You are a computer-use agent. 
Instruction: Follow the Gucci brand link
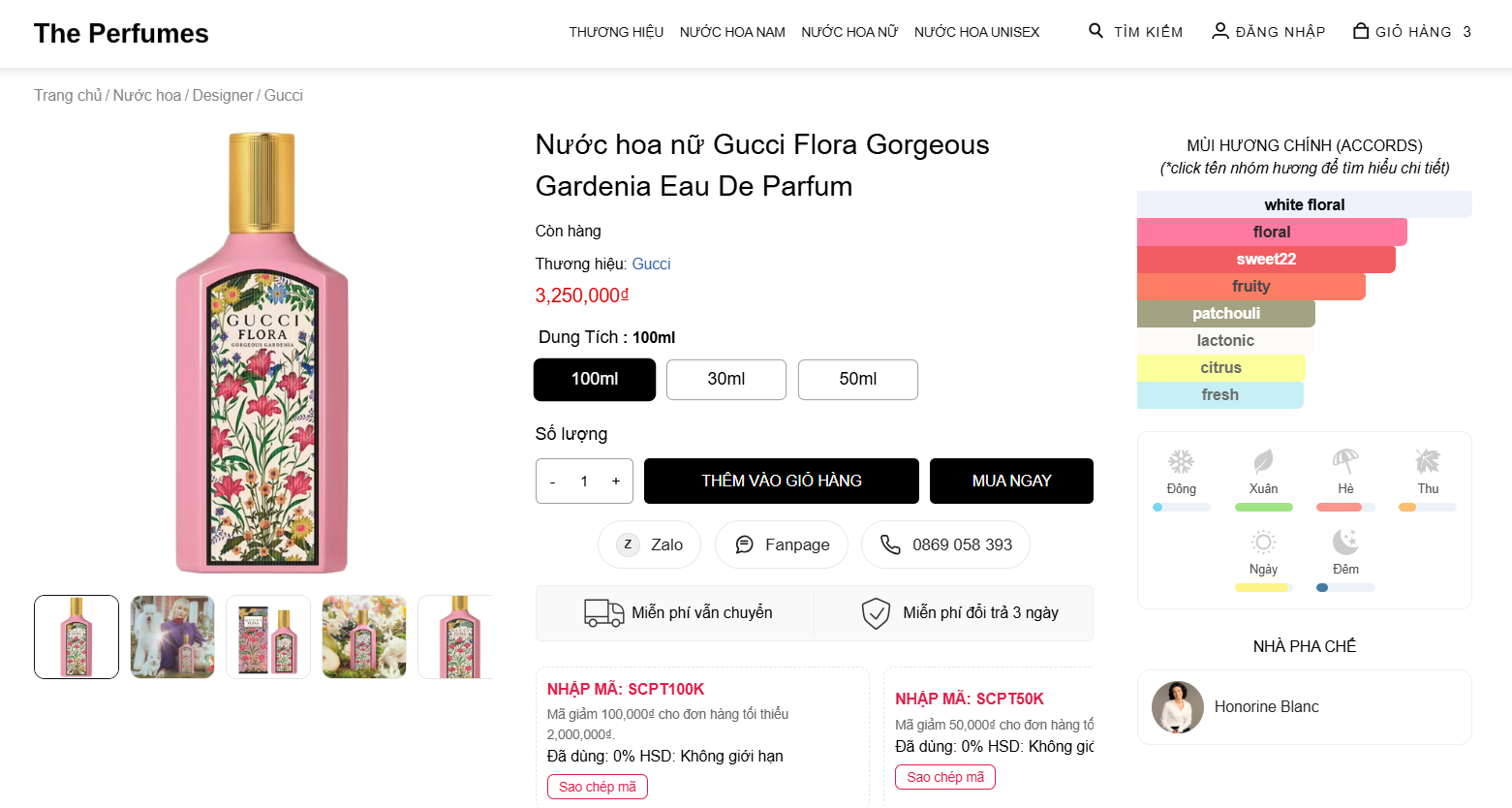[651, 264]
